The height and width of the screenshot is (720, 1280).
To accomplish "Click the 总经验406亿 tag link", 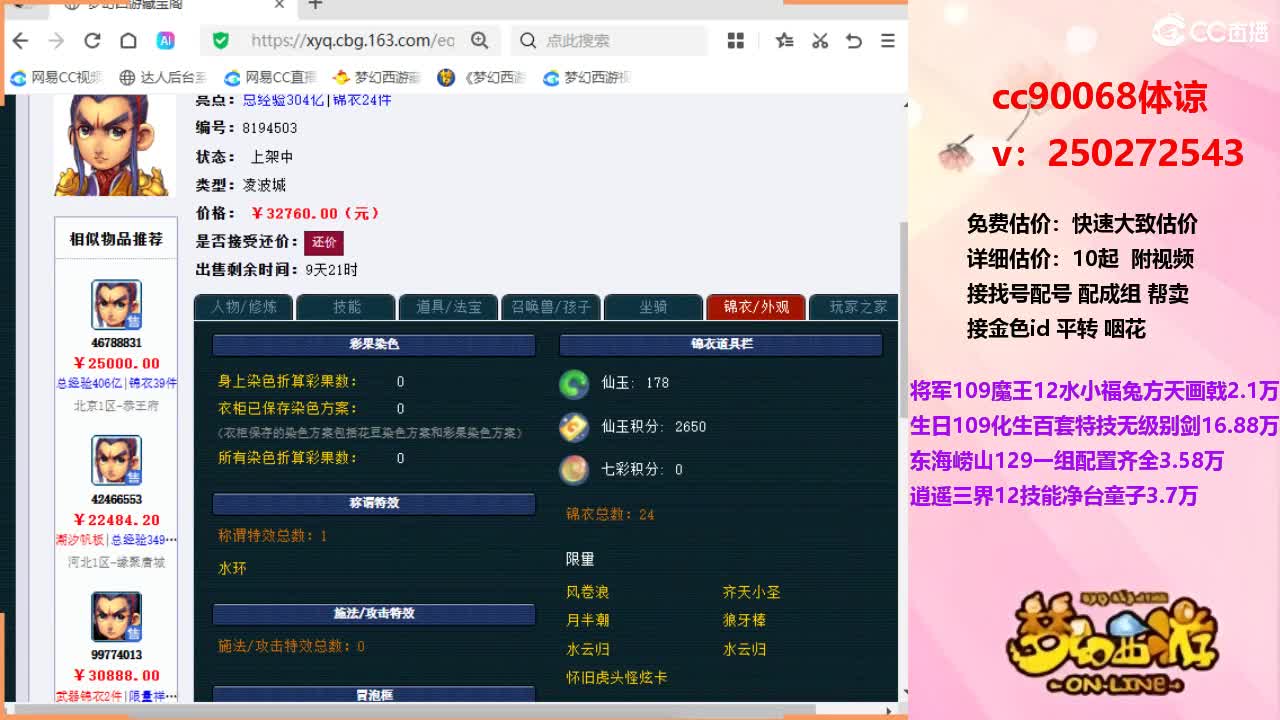I will tap(88, 383).
